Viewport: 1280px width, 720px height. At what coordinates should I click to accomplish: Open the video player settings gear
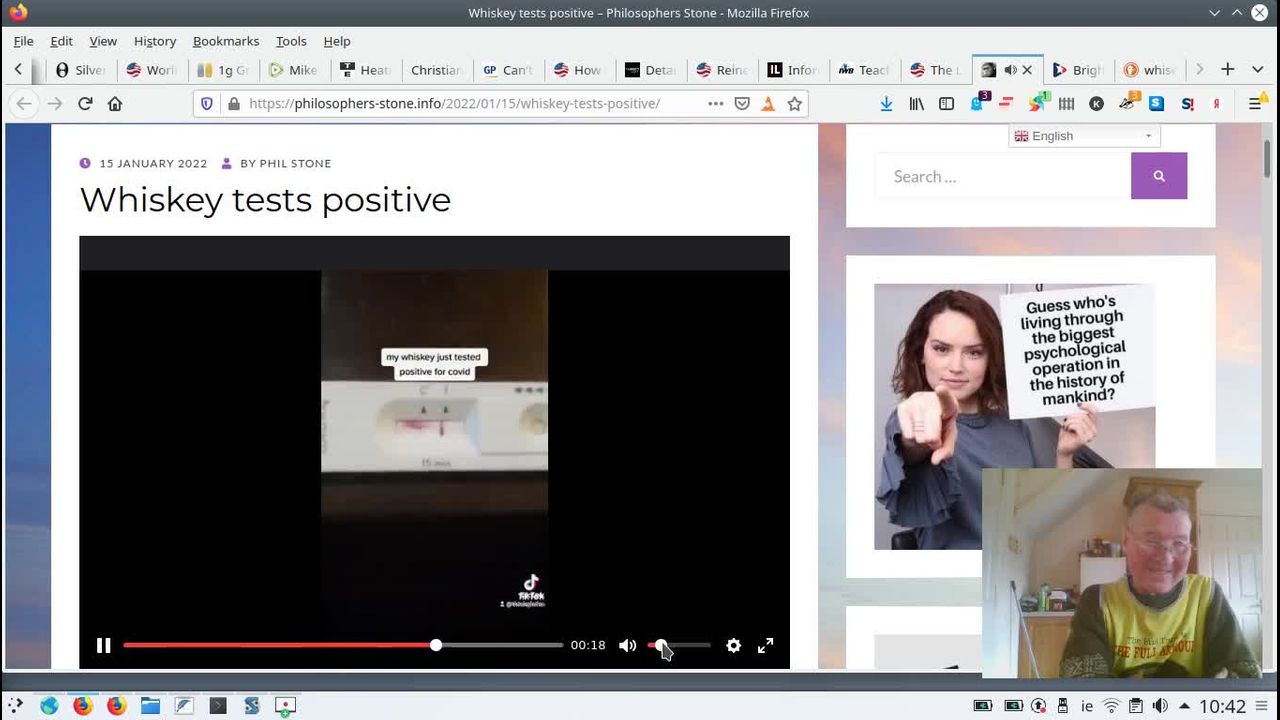(733, 646)
